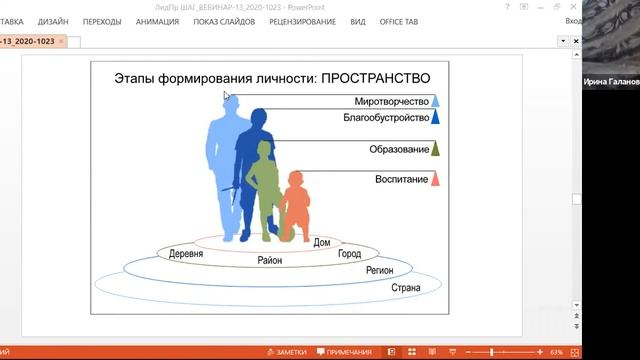Viewport: 640px width, 360px height.
Task: Select the Деревня label on the slide
Action: click(x=186, y=253)
